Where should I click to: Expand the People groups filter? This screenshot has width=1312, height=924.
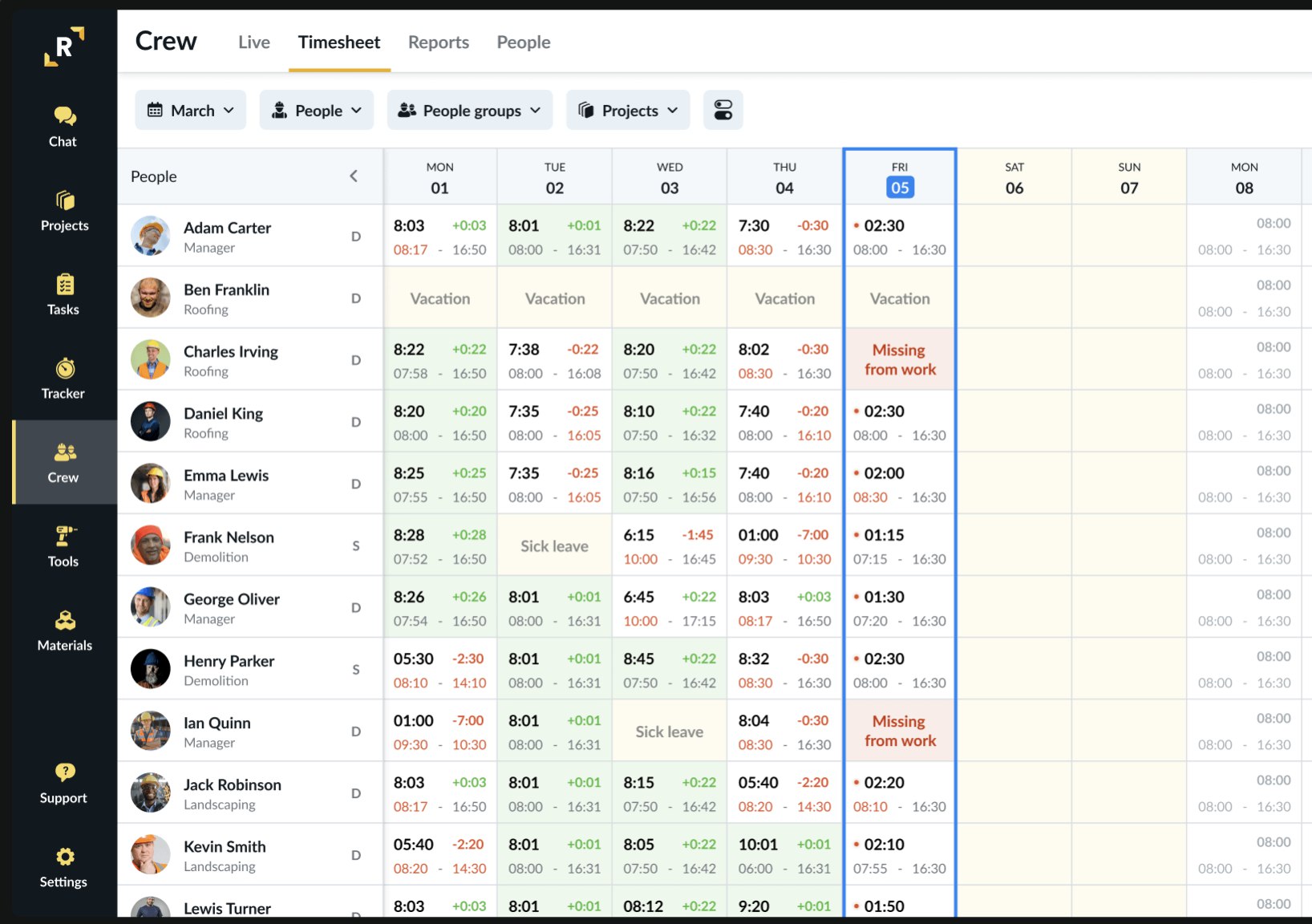469,110
